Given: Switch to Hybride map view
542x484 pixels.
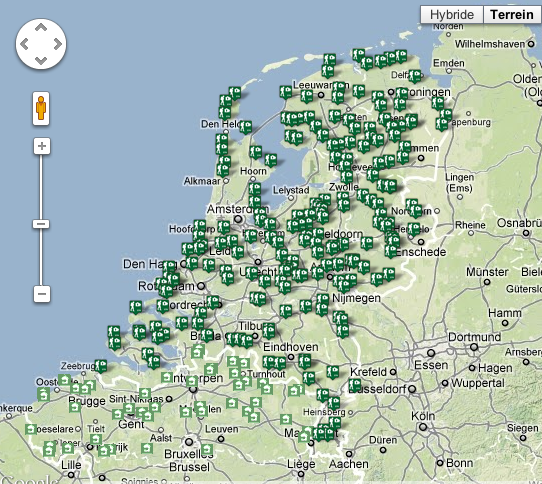Looking at the screenshot, I should click(x=452, y=15).
